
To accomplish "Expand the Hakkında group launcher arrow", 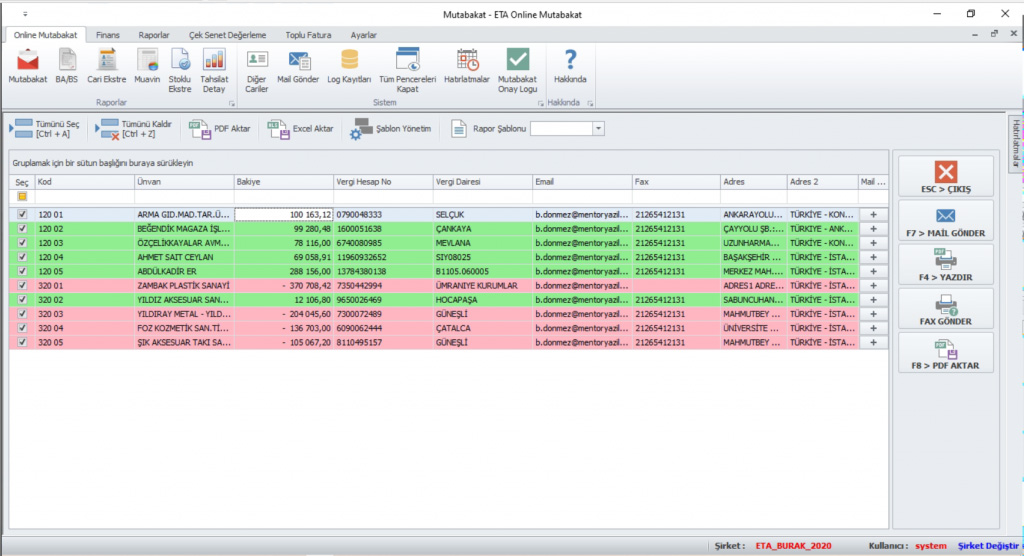I will click(x=590, y=103).
